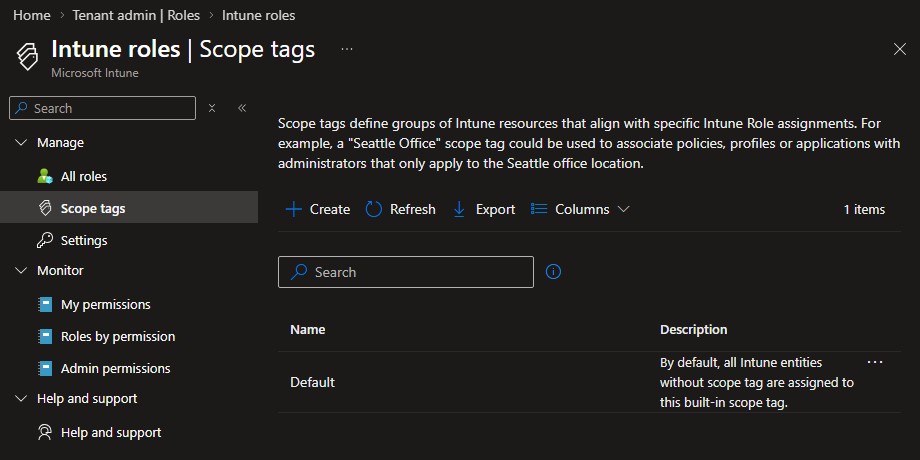Image resolution: width=920 pixels, height=460 pixels.
Task: Collapse the sidebar with double chevron
Action: click(242, 108)
